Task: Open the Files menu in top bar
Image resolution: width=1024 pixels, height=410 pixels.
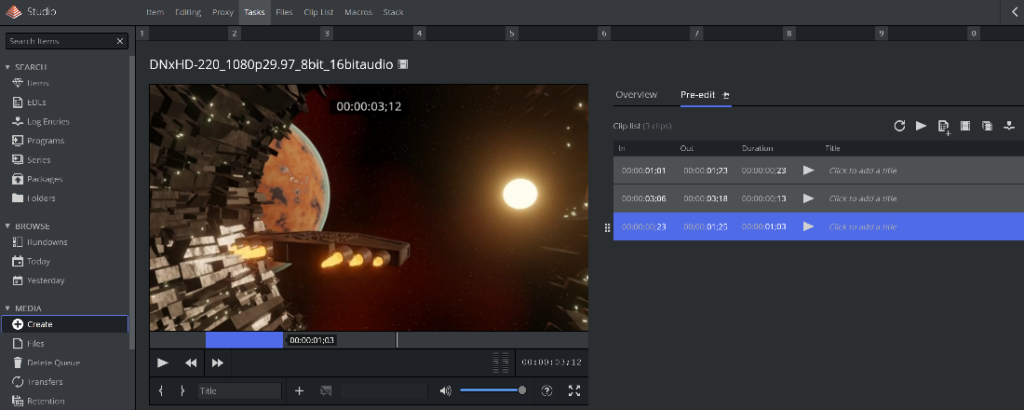Action: pos(284,12)
